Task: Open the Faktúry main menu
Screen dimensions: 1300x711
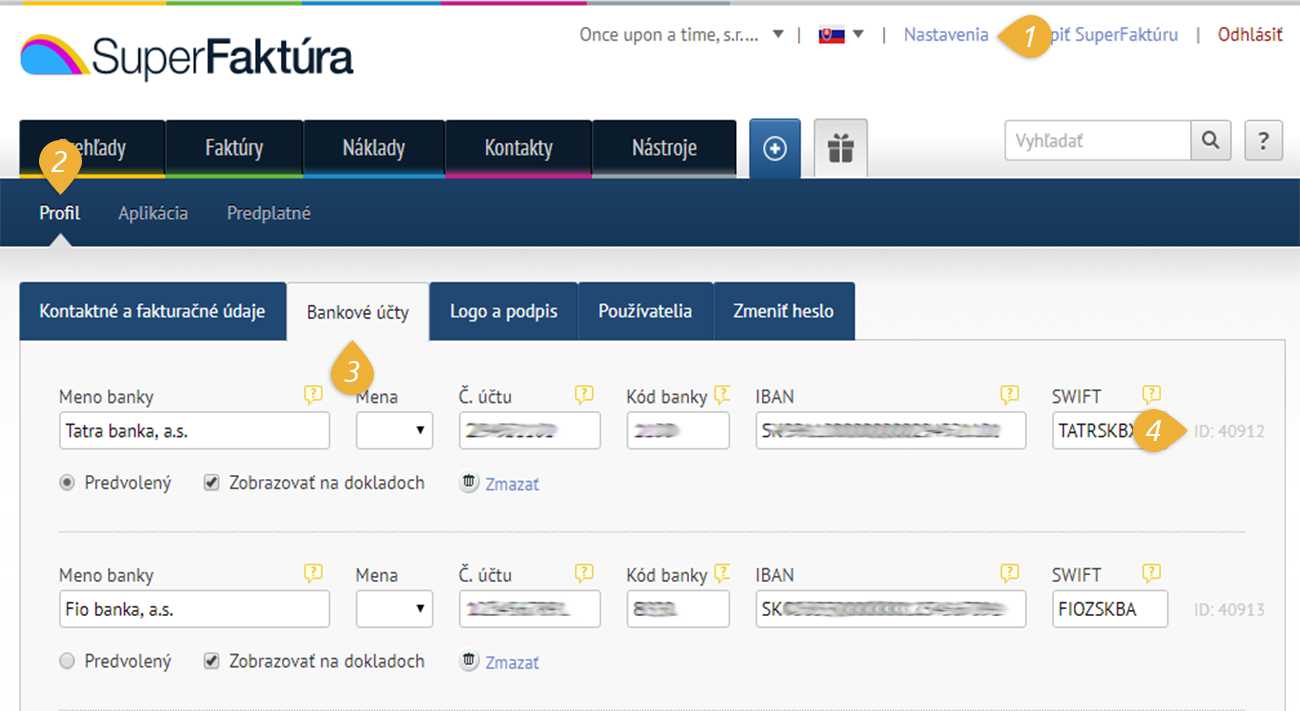Action: click(234, 149)
